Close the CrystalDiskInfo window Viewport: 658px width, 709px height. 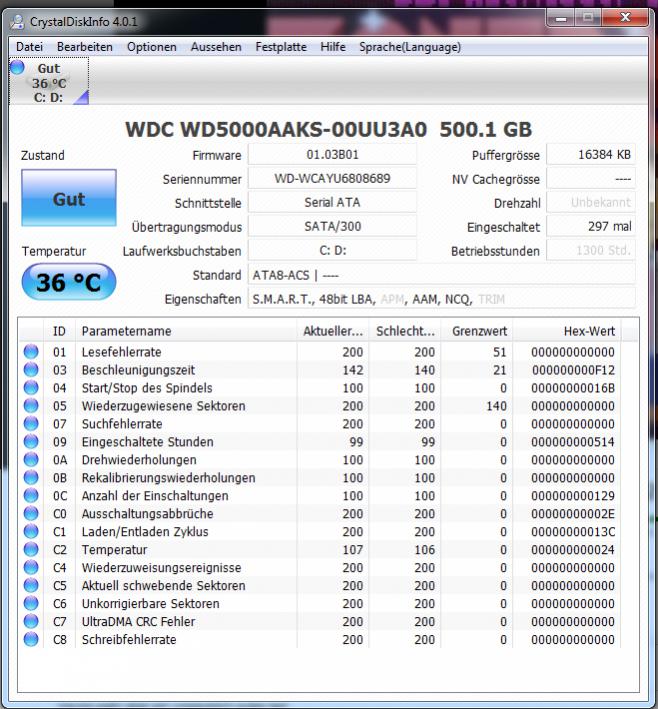pyautogui.click(x=625, y=18)
